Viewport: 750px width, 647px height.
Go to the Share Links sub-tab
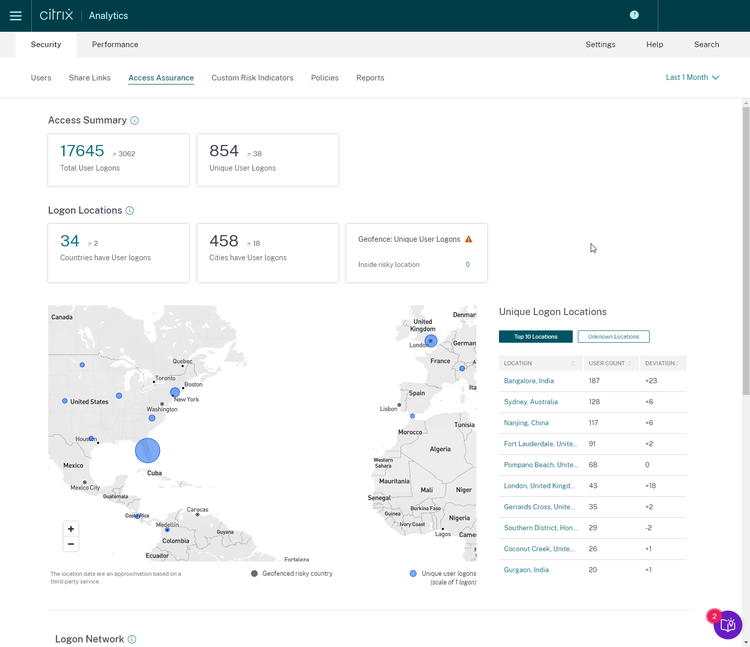[x=89, y=78]
